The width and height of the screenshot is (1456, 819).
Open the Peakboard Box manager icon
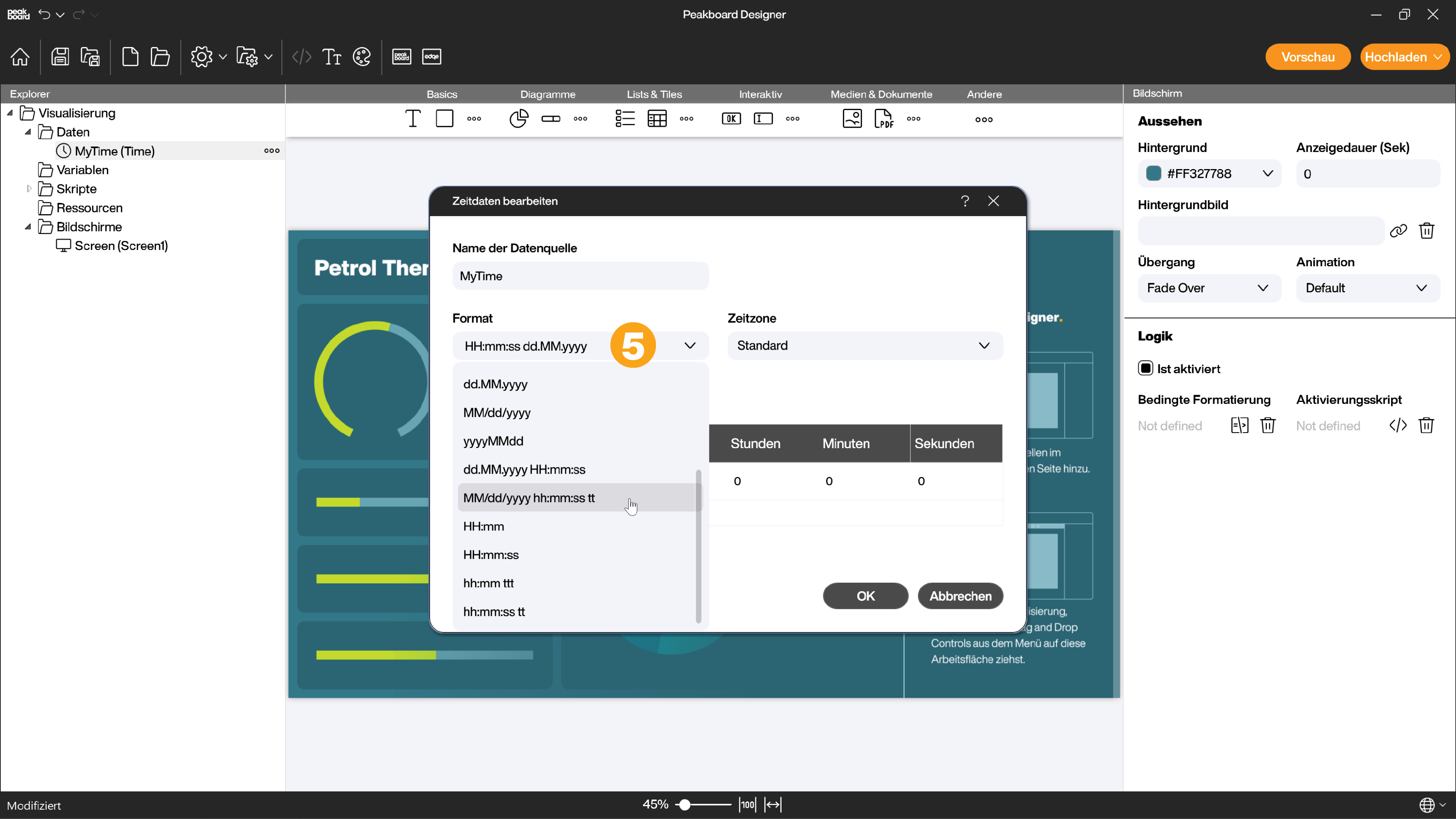click(x=402, y=57)
